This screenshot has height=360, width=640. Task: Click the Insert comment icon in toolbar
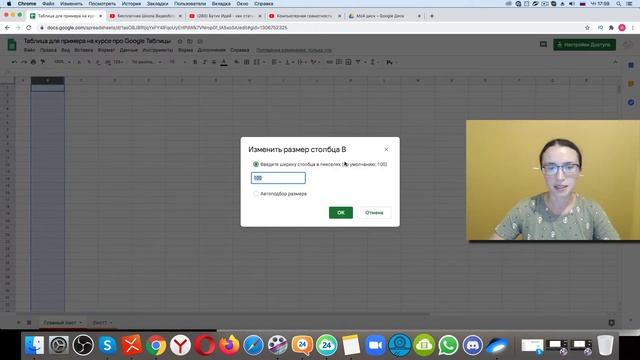click(x=339, y=62)
